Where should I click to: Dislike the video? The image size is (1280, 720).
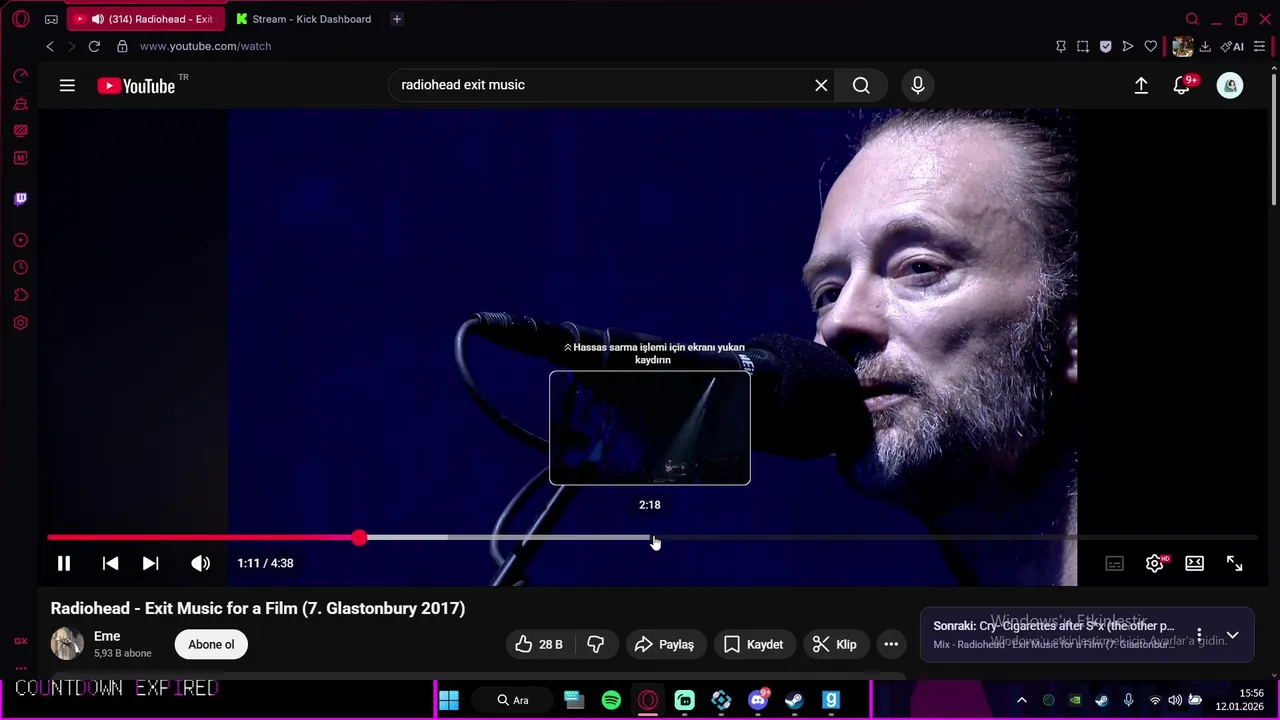(595, 644)
